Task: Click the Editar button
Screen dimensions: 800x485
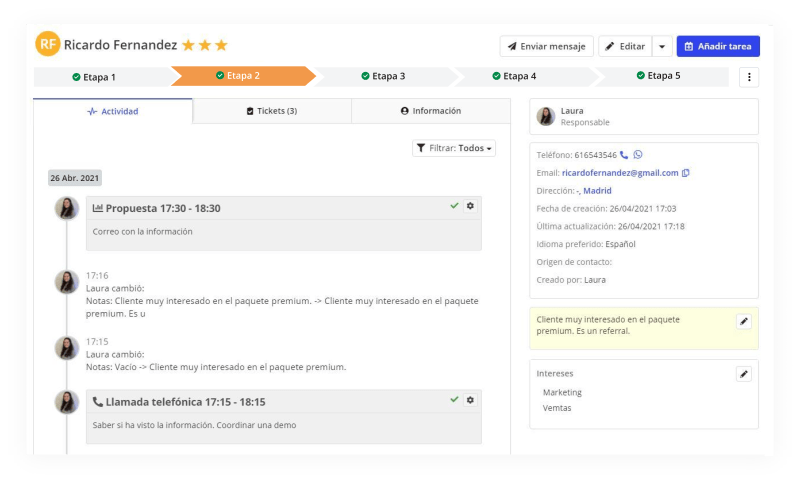Action: pos(625,46)
